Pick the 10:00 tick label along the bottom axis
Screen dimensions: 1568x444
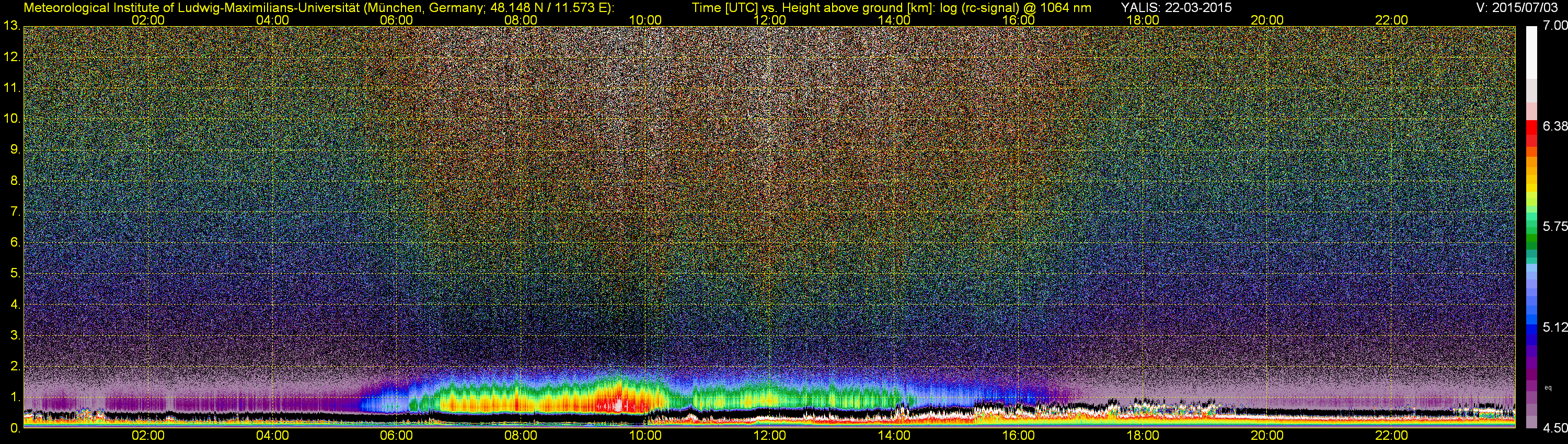coord(645,436)
